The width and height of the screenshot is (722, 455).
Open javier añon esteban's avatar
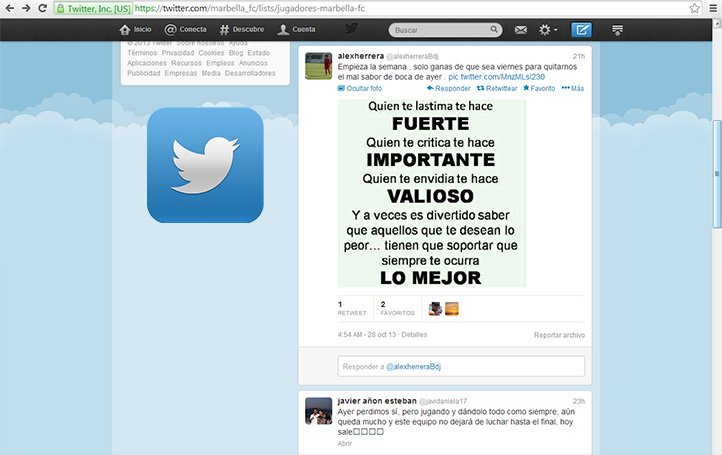pyautogui.click(x=319, y=411)
